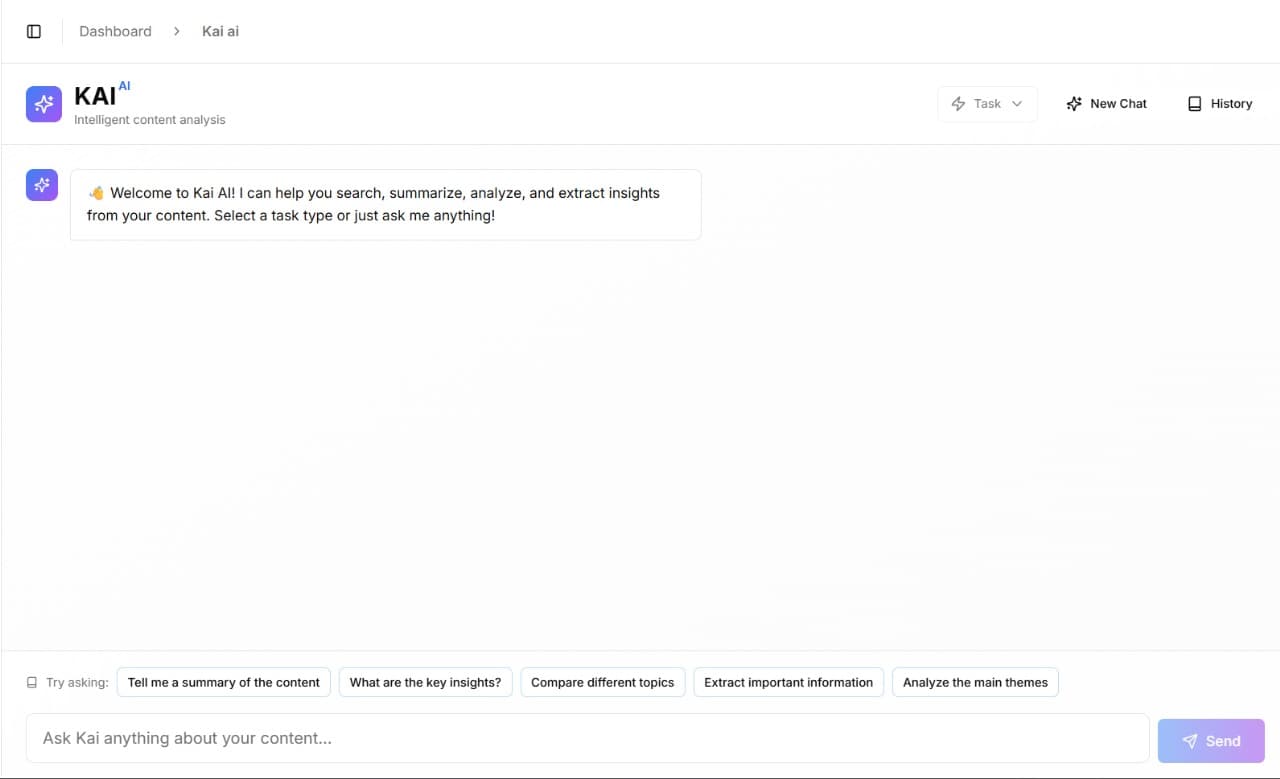This screenshot has height=779, width=1280.
Task: Toggle the sidebar panel icon
Action: tap(34, 31)
